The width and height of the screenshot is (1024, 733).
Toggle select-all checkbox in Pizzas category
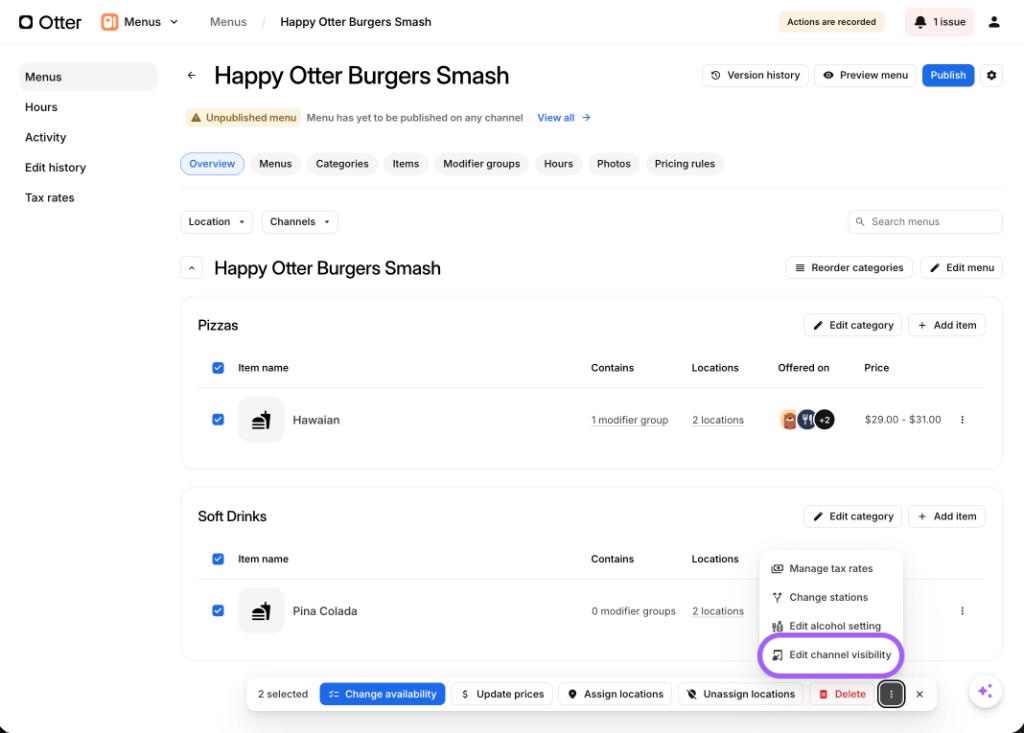point(218,368)
